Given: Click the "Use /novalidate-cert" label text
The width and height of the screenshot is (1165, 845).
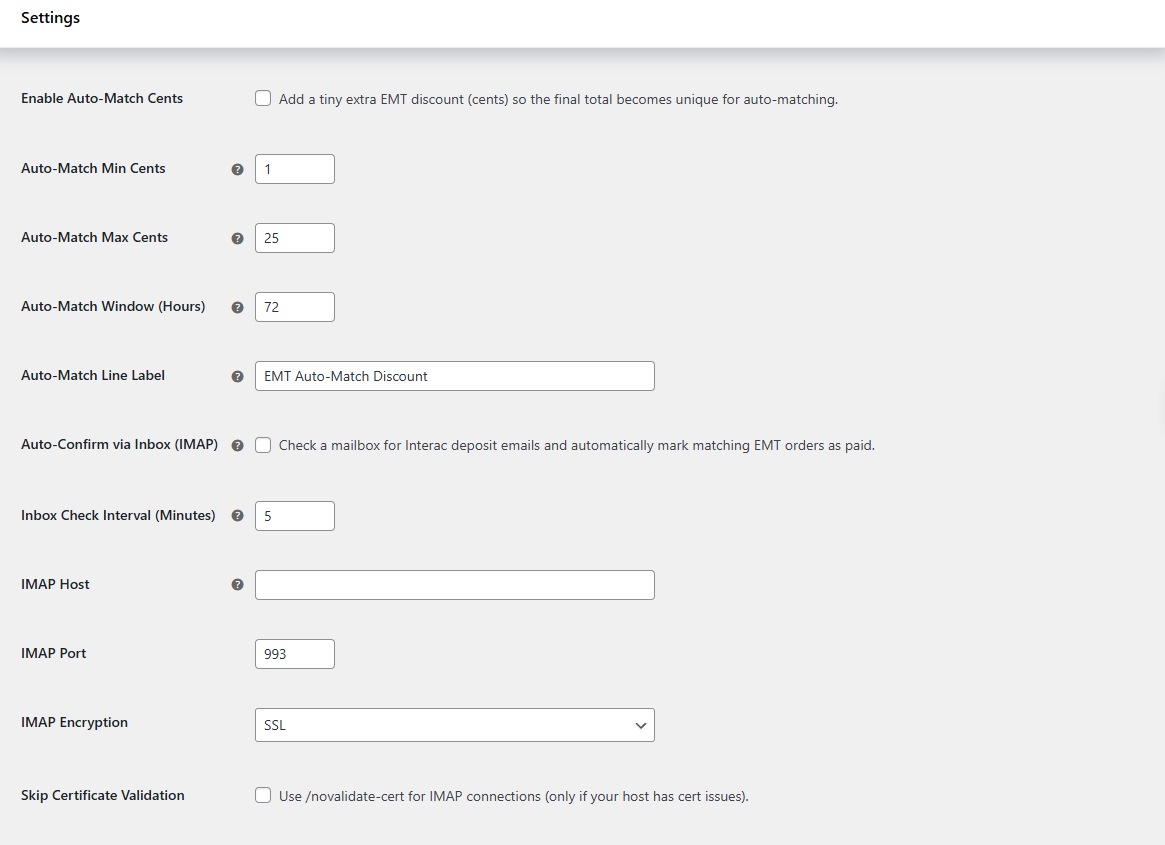Looking at the screenshot, I should point(514,797).
